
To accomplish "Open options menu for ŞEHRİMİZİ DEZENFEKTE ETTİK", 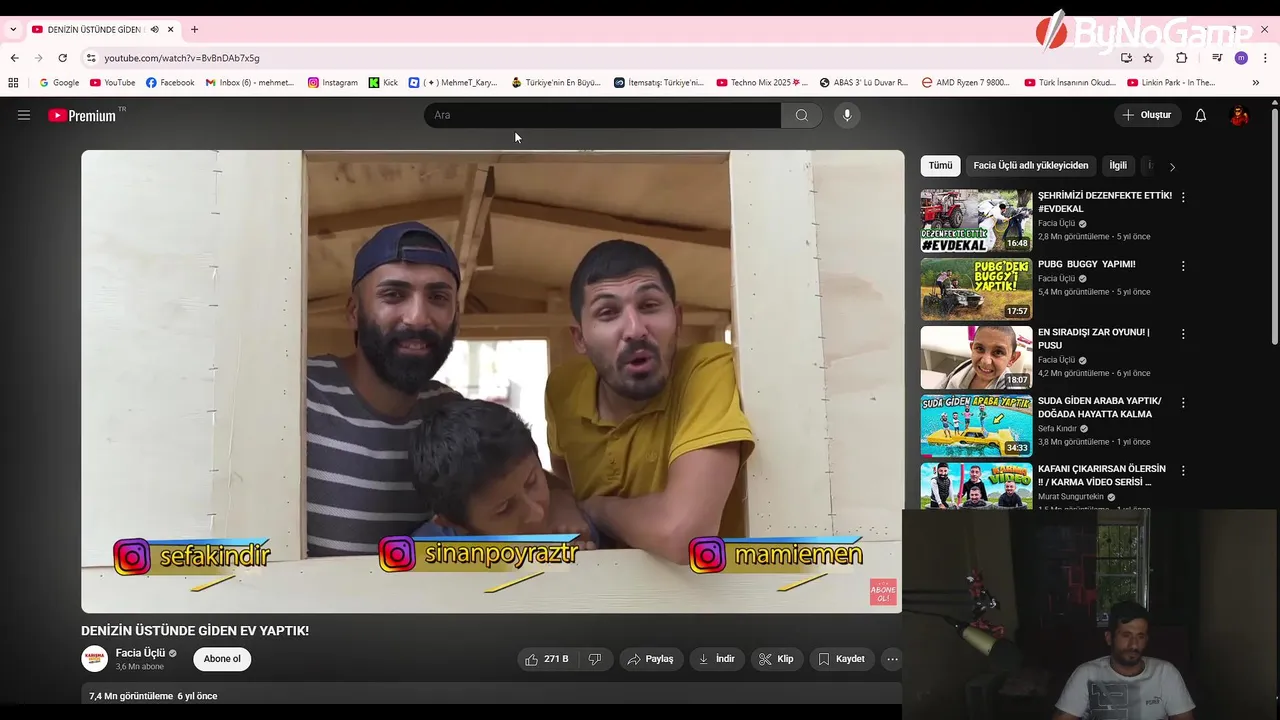I will click(x=1183, y=197).
